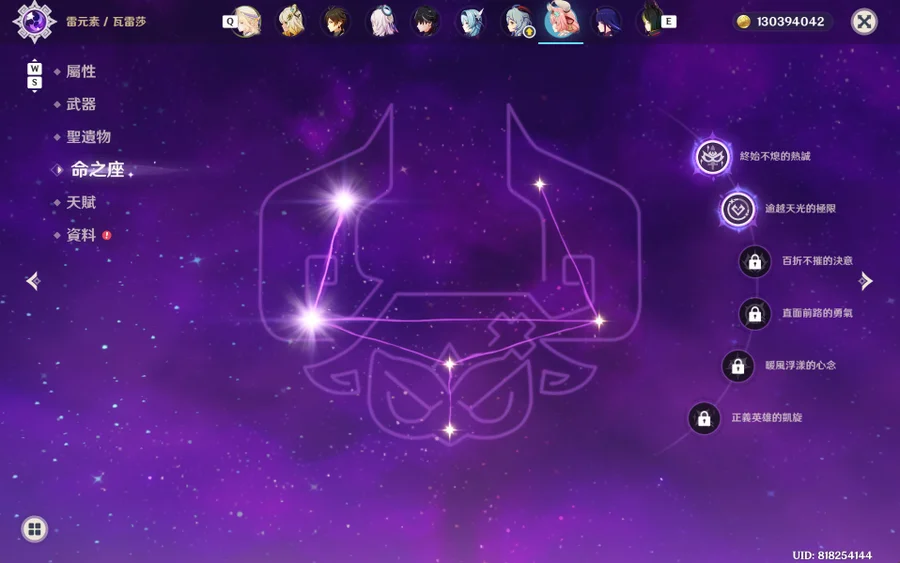
Task: Click the bright glowing star on left horn
Action: tap(344, 200)
